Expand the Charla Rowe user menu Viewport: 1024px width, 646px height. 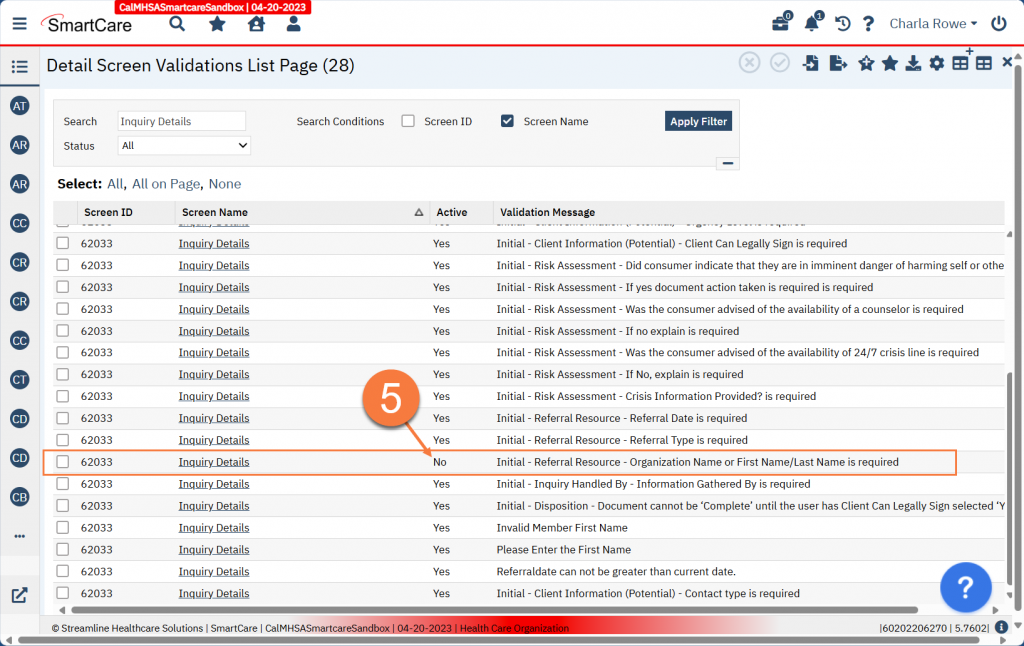click(933, 23)
